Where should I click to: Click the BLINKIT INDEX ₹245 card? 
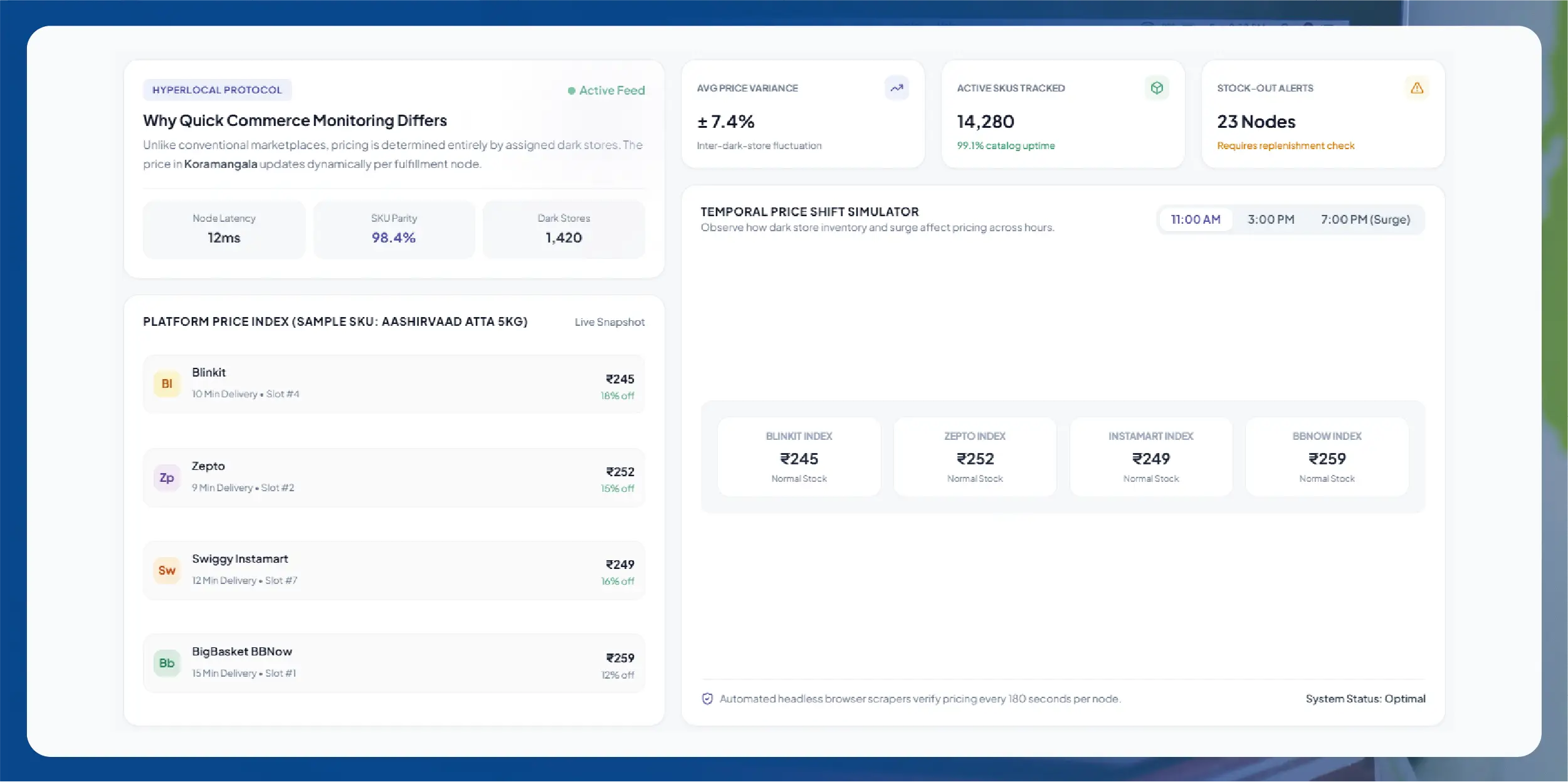pyautogui.click(x=799, y=457)
